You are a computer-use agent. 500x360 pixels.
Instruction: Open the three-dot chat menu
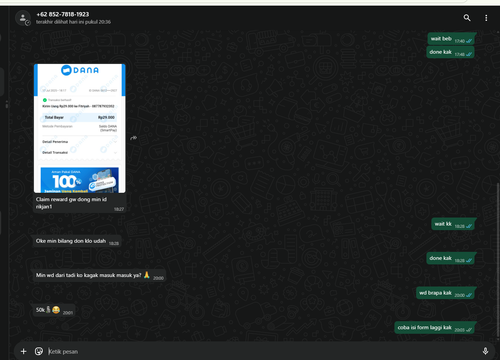point(486,18)
